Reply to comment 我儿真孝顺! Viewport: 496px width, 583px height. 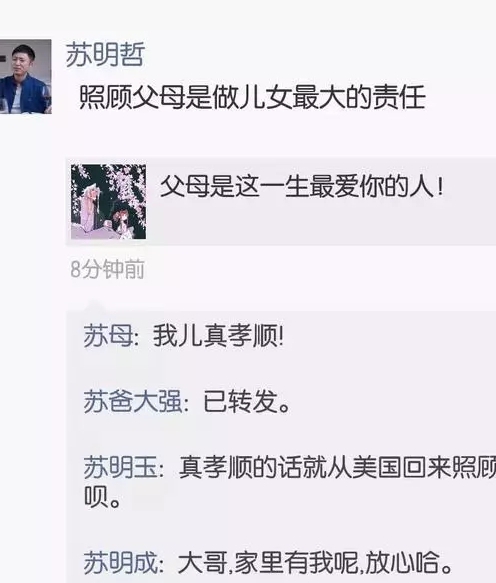point(218,336)
